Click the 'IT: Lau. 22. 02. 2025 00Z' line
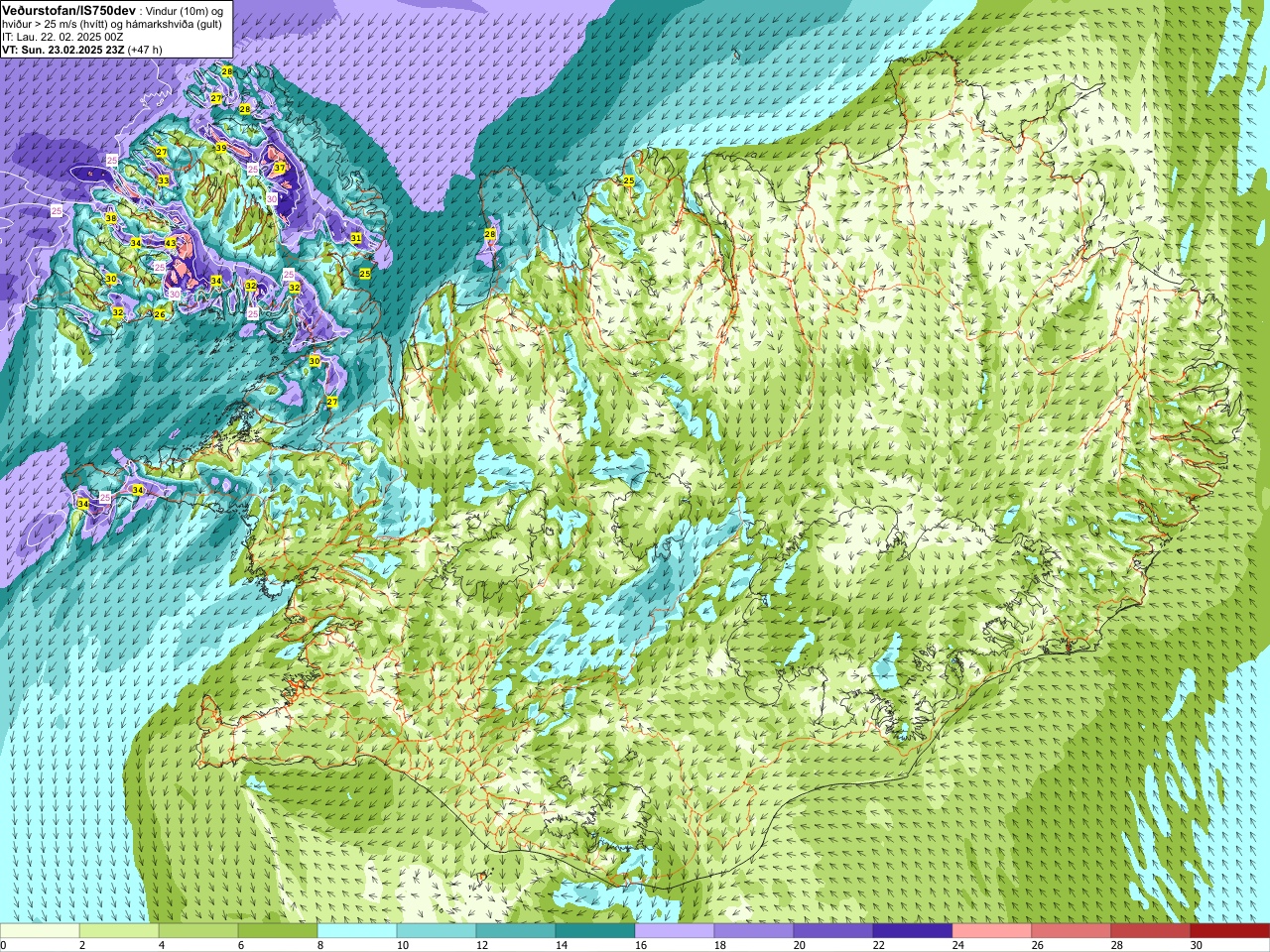 63,37
